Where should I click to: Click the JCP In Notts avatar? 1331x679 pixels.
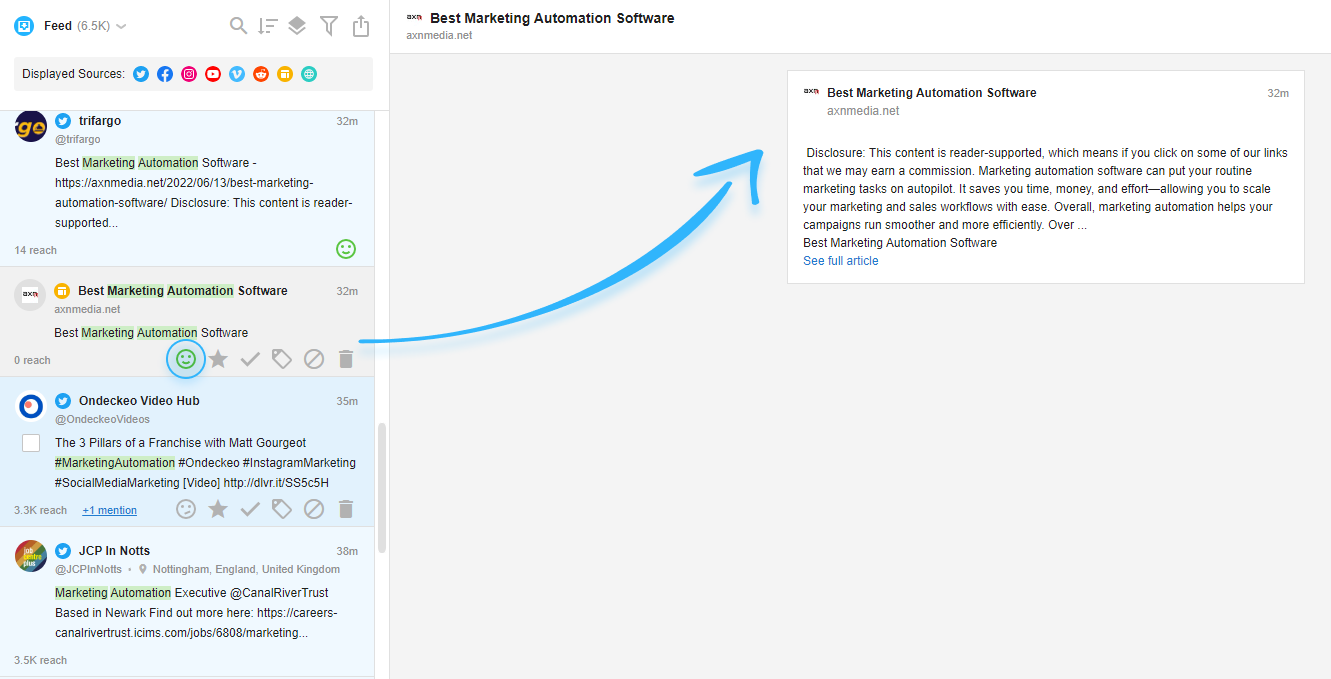31,556
